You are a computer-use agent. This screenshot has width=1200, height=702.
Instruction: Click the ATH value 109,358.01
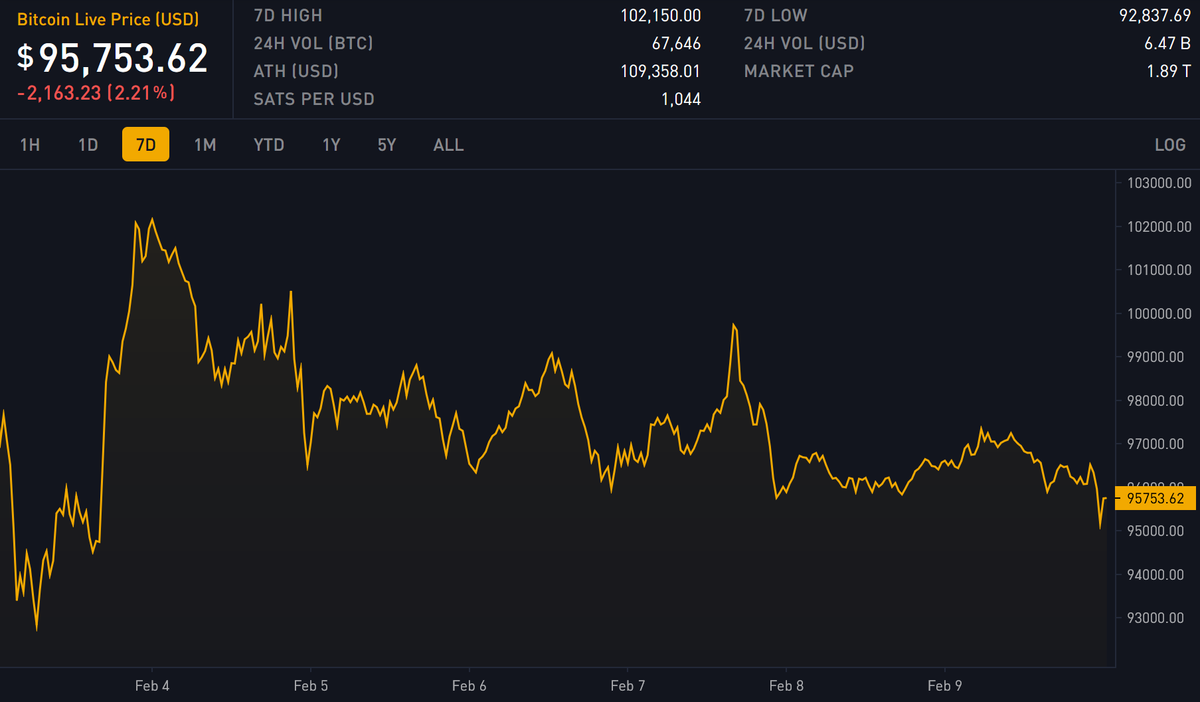point(660,72)
